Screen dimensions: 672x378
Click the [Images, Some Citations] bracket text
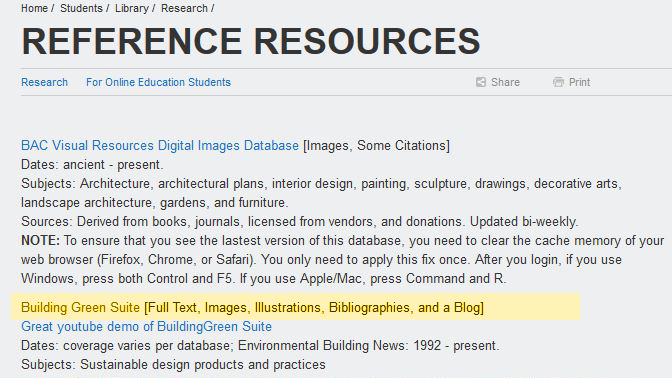point(376,146)
